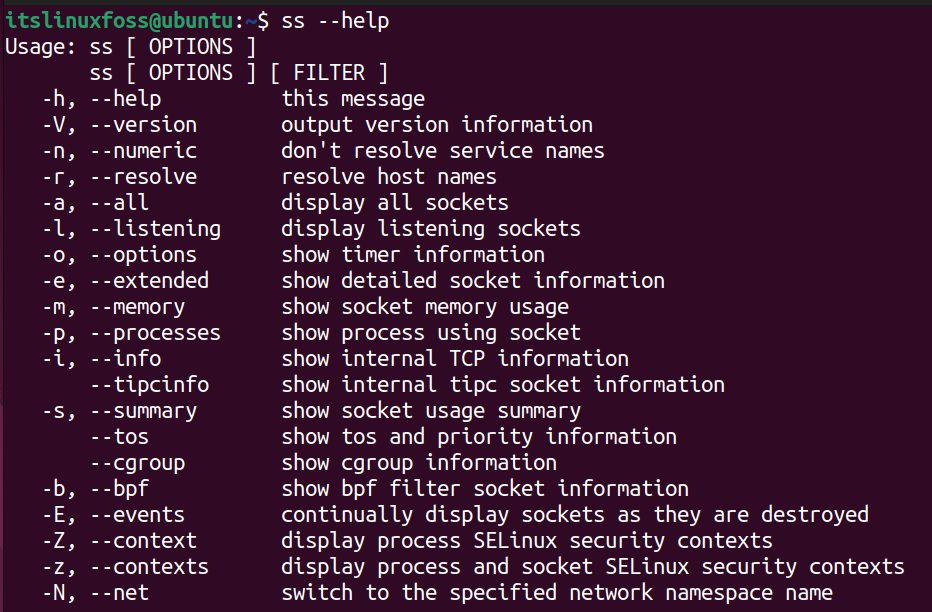
Task: Click the --bpf option text
Action: coord(119,489)
